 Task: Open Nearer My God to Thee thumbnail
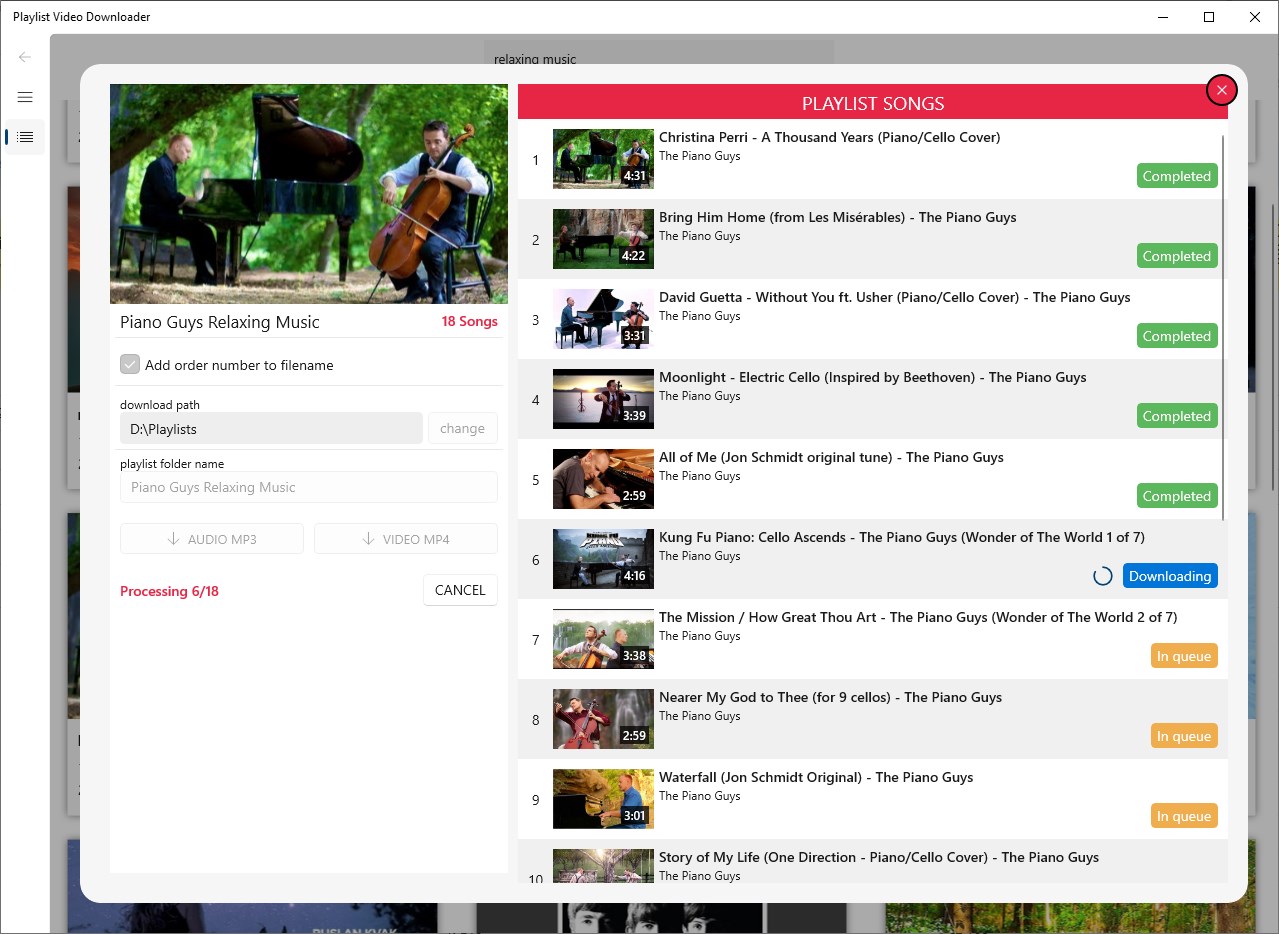[603, 719]
